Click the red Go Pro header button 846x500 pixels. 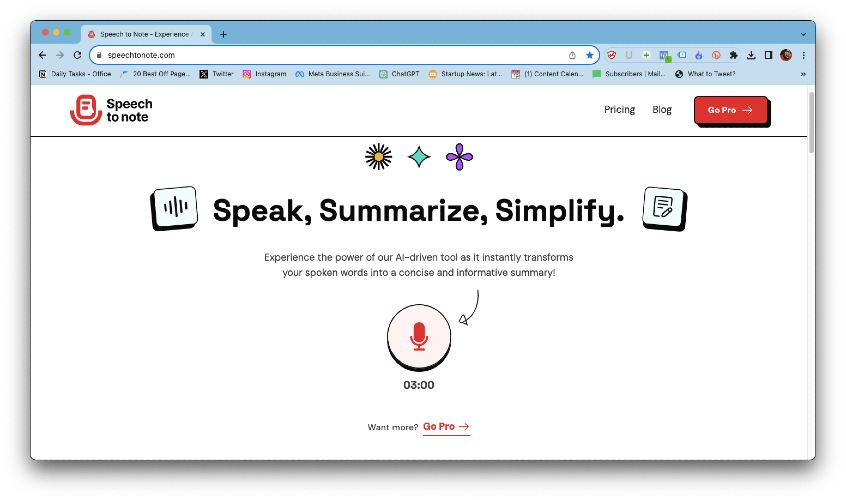(731, 110)
